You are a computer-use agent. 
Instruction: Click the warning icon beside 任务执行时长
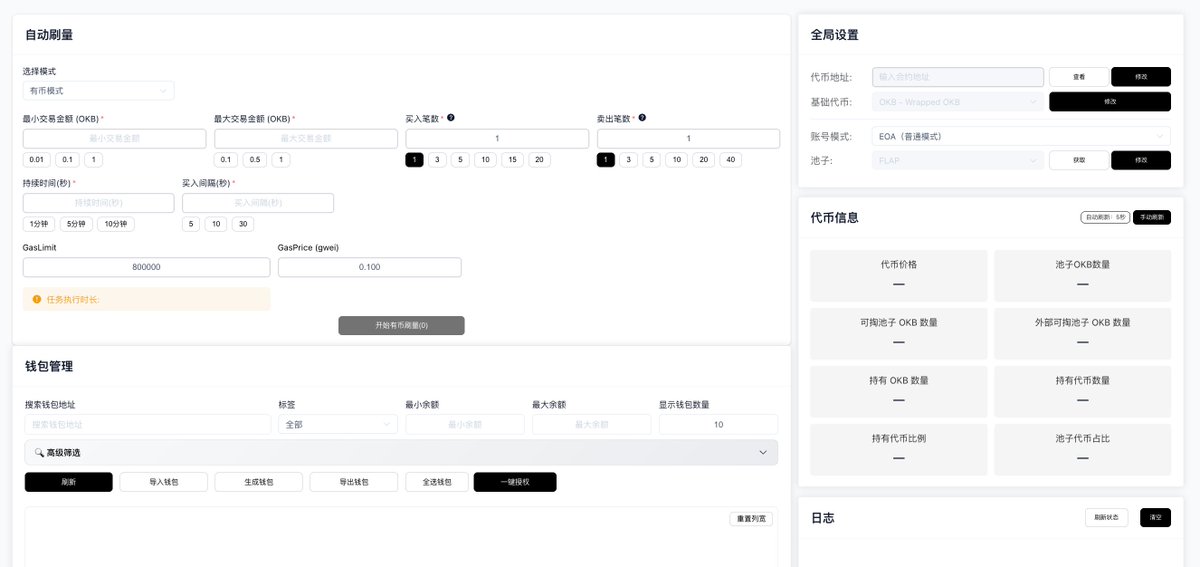point(37,299)
